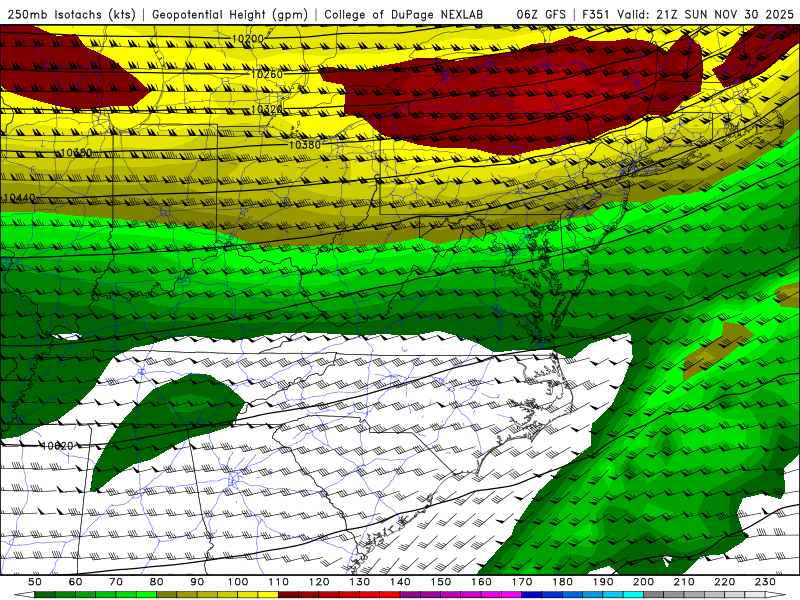Click the 230 value on the color scale
This screenshot has width=800, height=600.
pyautogui.click(x=765, y=582)
